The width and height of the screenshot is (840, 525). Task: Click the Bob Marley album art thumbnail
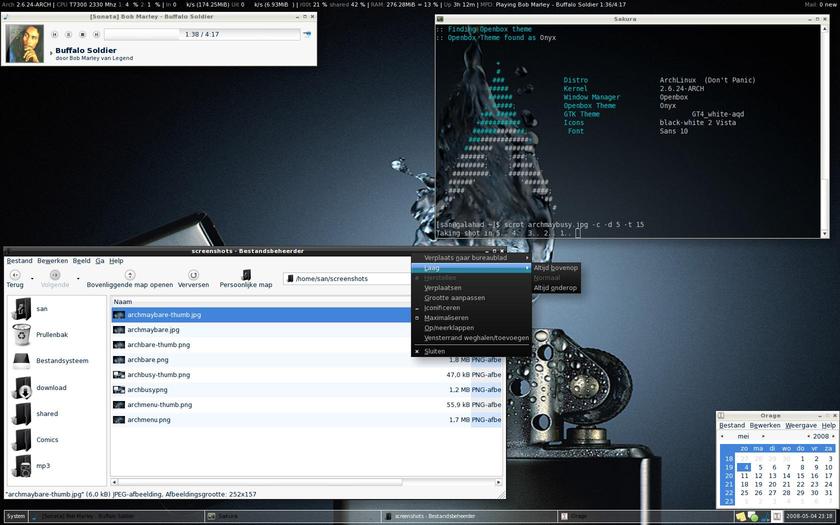(25, 43)
